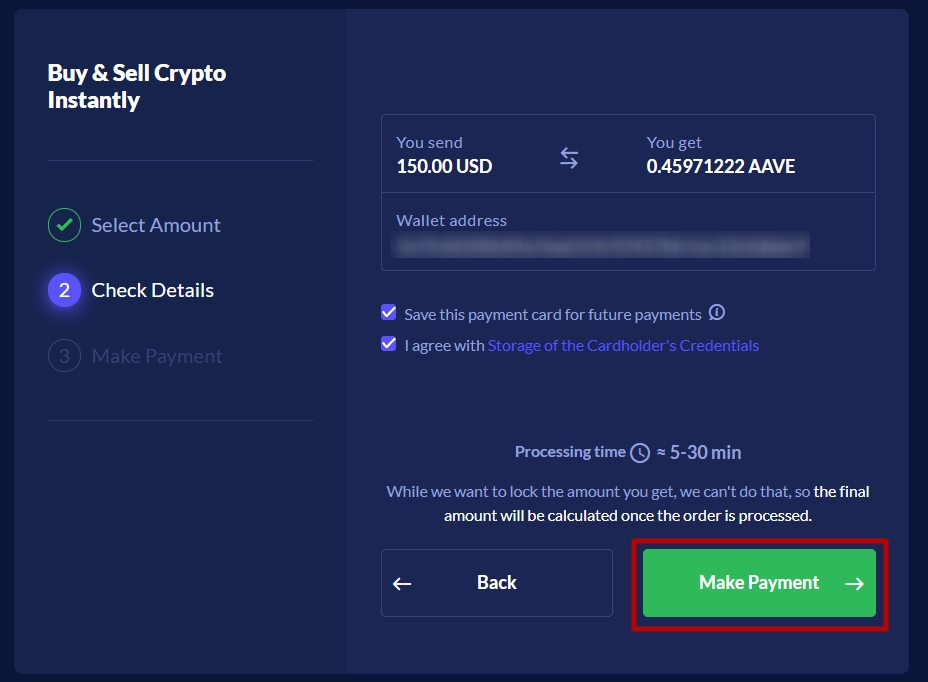Click the 0.45971222 AAVE amount
The image size is (928, 682).
pyautogui.click(x=720, y=166)
